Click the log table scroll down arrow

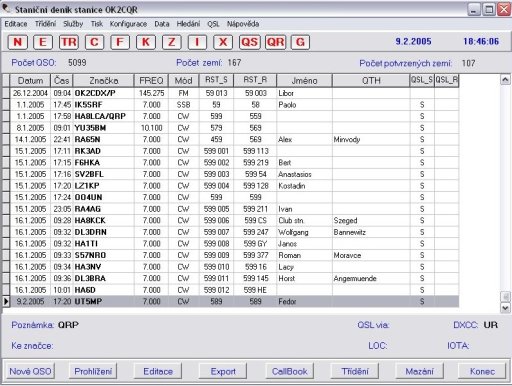(x=505, y=308)
